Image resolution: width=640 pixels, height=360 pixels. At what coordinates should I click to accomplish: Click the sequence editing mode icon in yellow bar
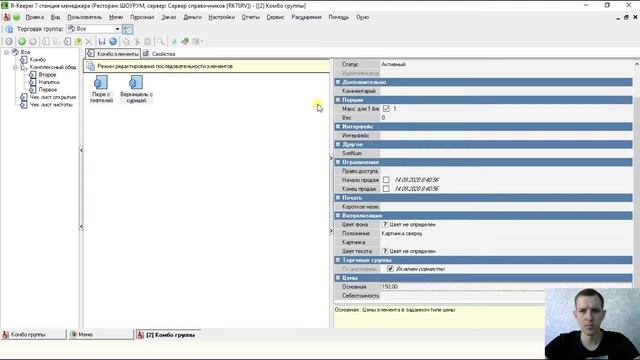pos(91,66)
